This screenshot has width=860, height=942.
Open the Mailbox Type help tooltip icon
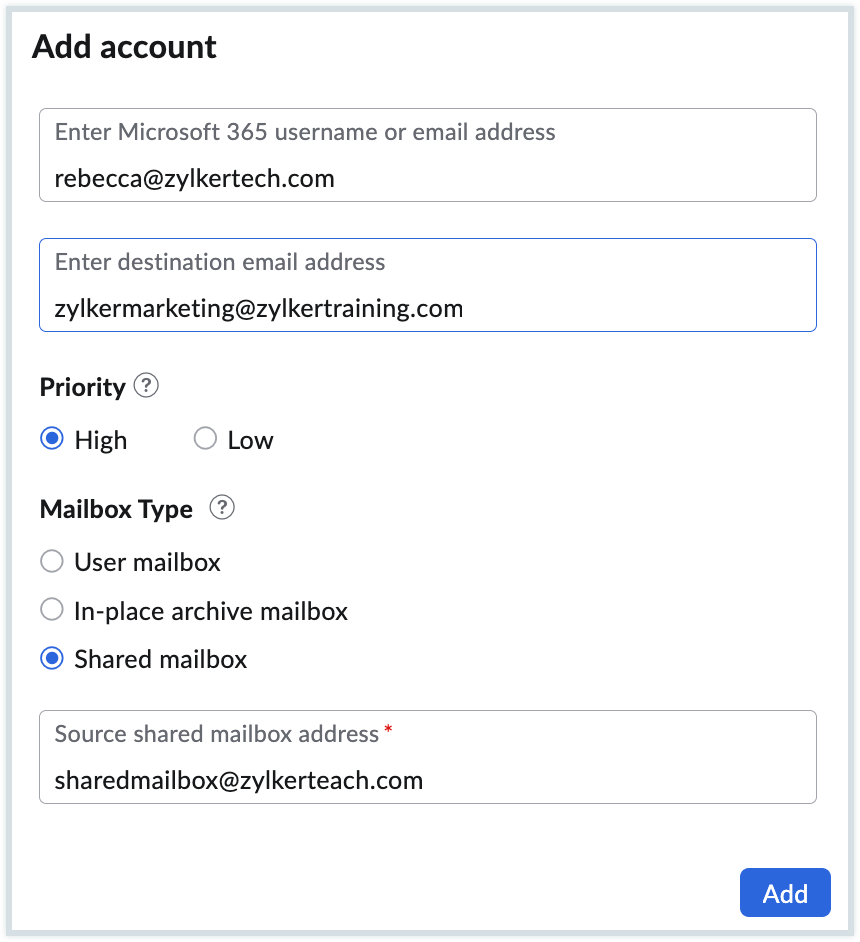click(x=222, y=508)
